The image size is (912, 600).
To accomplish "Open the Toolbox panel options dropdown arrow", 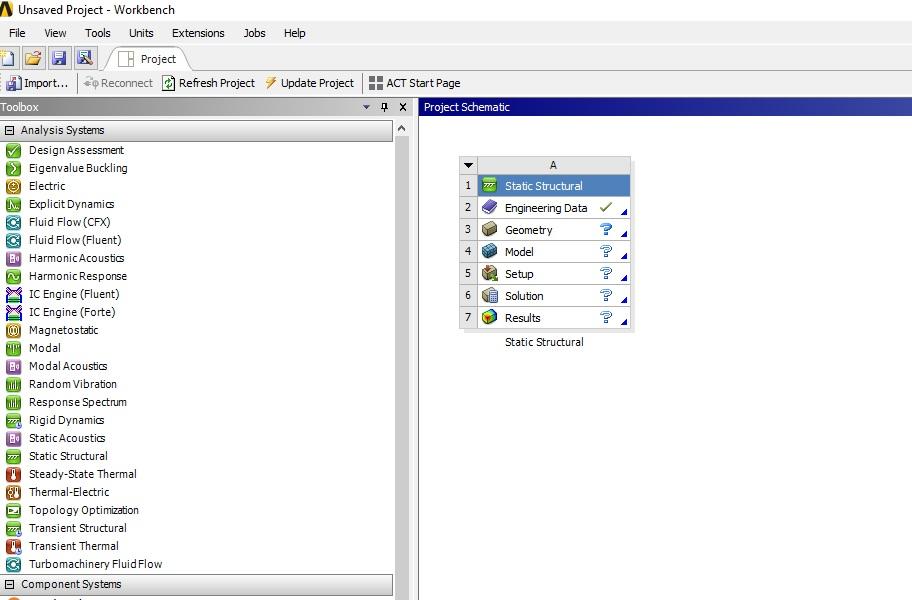I will 366,107.
